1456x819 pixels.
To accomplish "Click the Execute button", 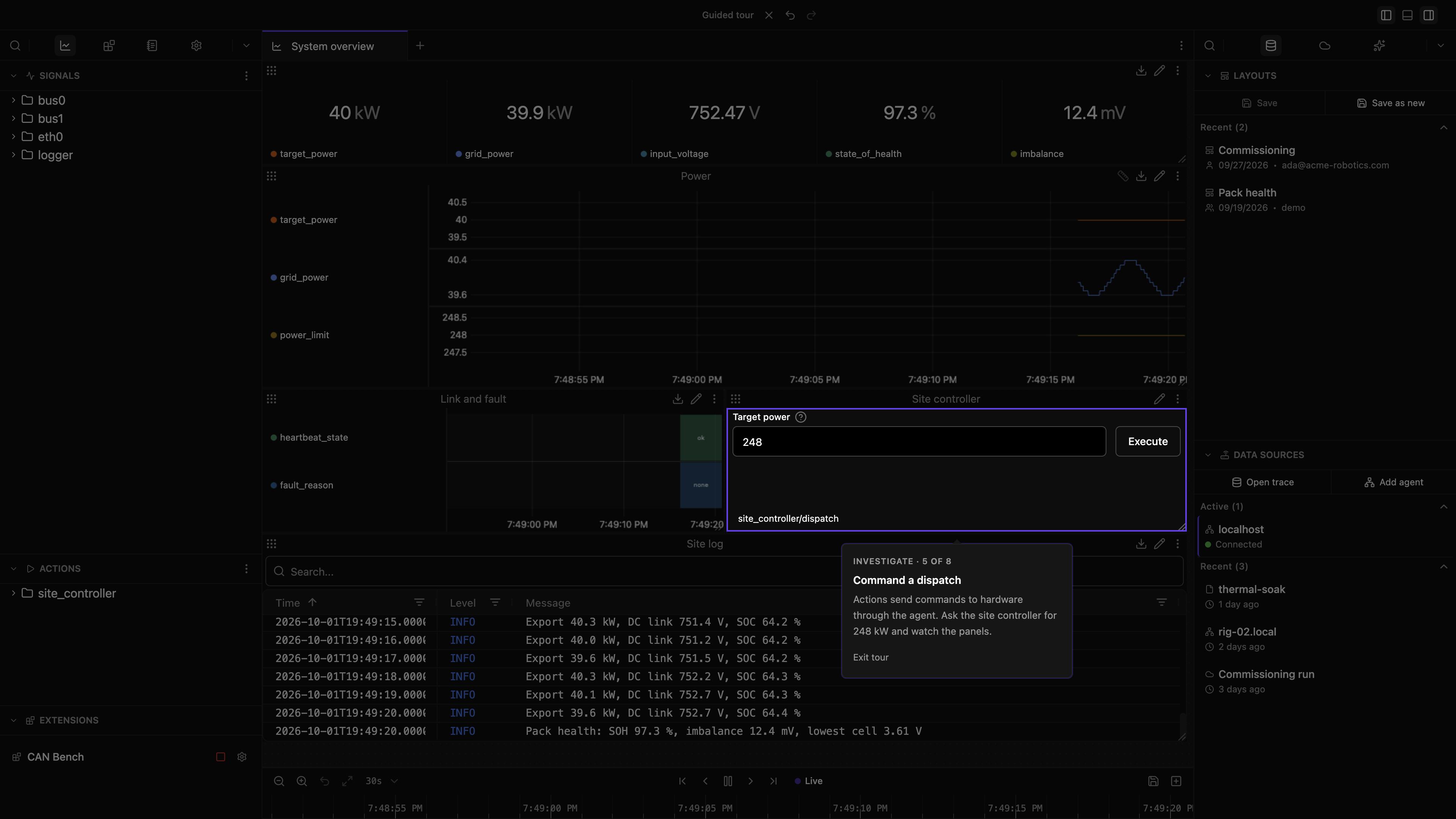I will point(1147,441).
